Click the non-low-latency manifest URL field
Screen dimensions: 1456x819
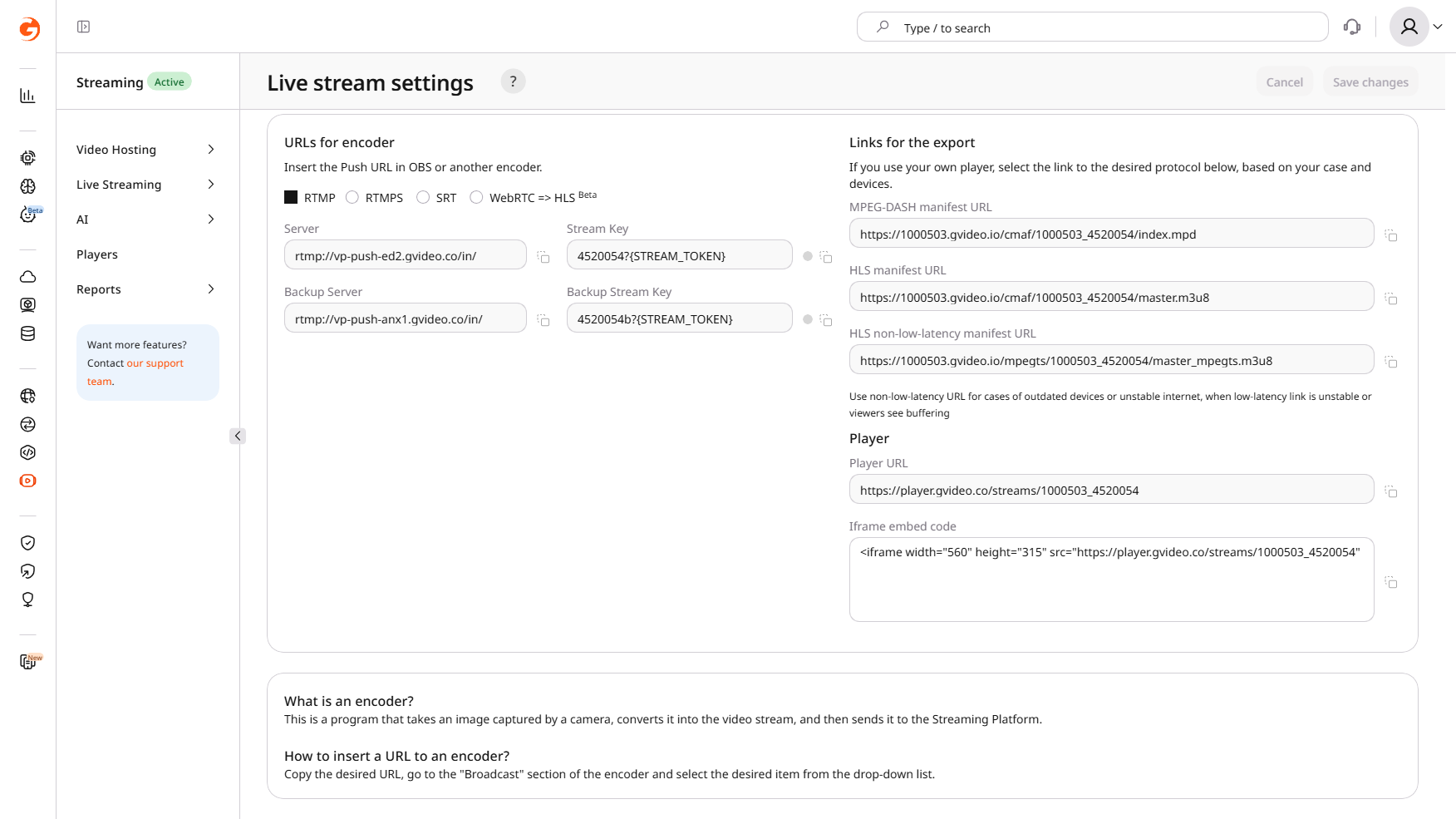1112,359
